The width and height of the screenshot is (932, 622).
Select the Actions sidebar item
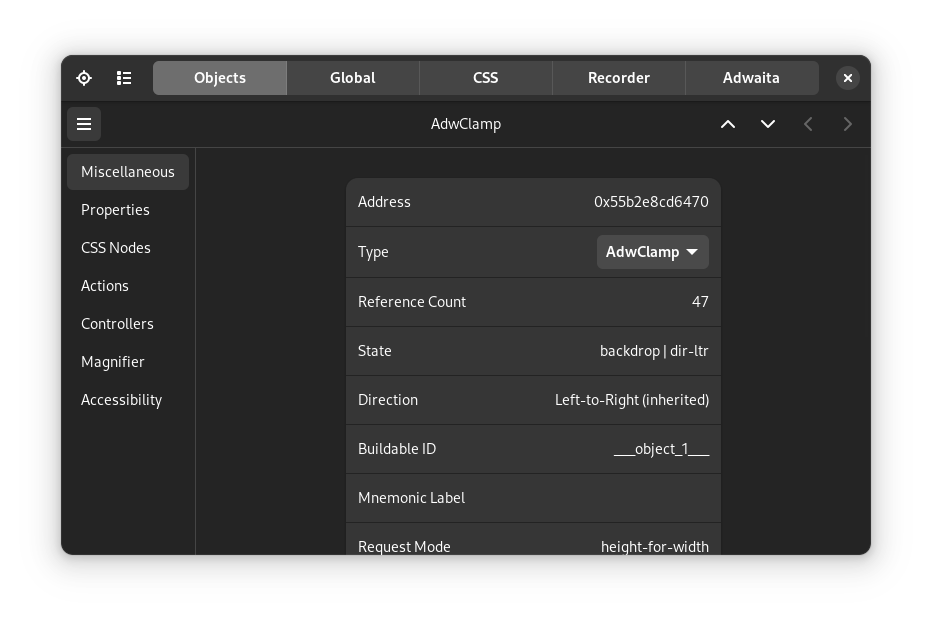[105, 286]
